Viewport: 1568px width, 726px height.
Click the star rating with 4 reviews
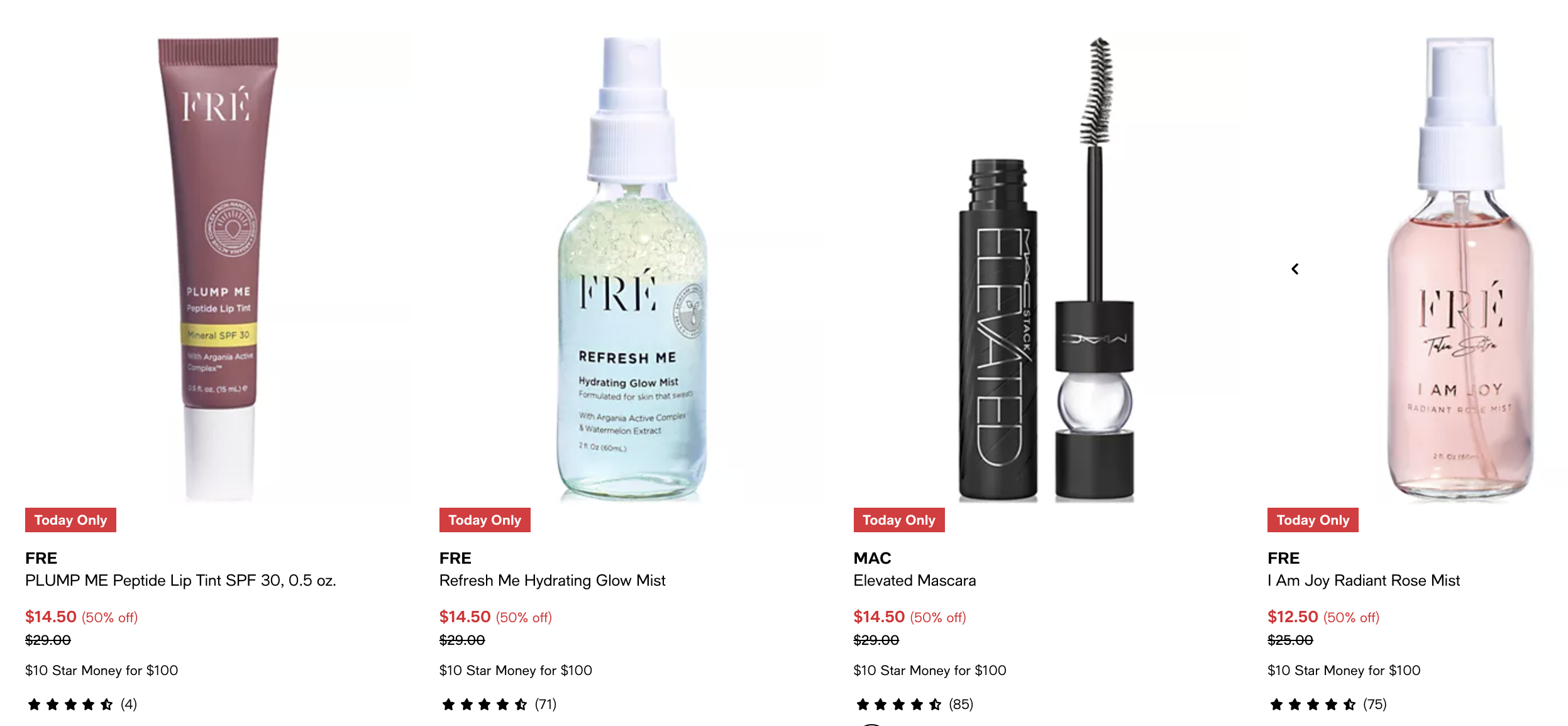(81, 704)
